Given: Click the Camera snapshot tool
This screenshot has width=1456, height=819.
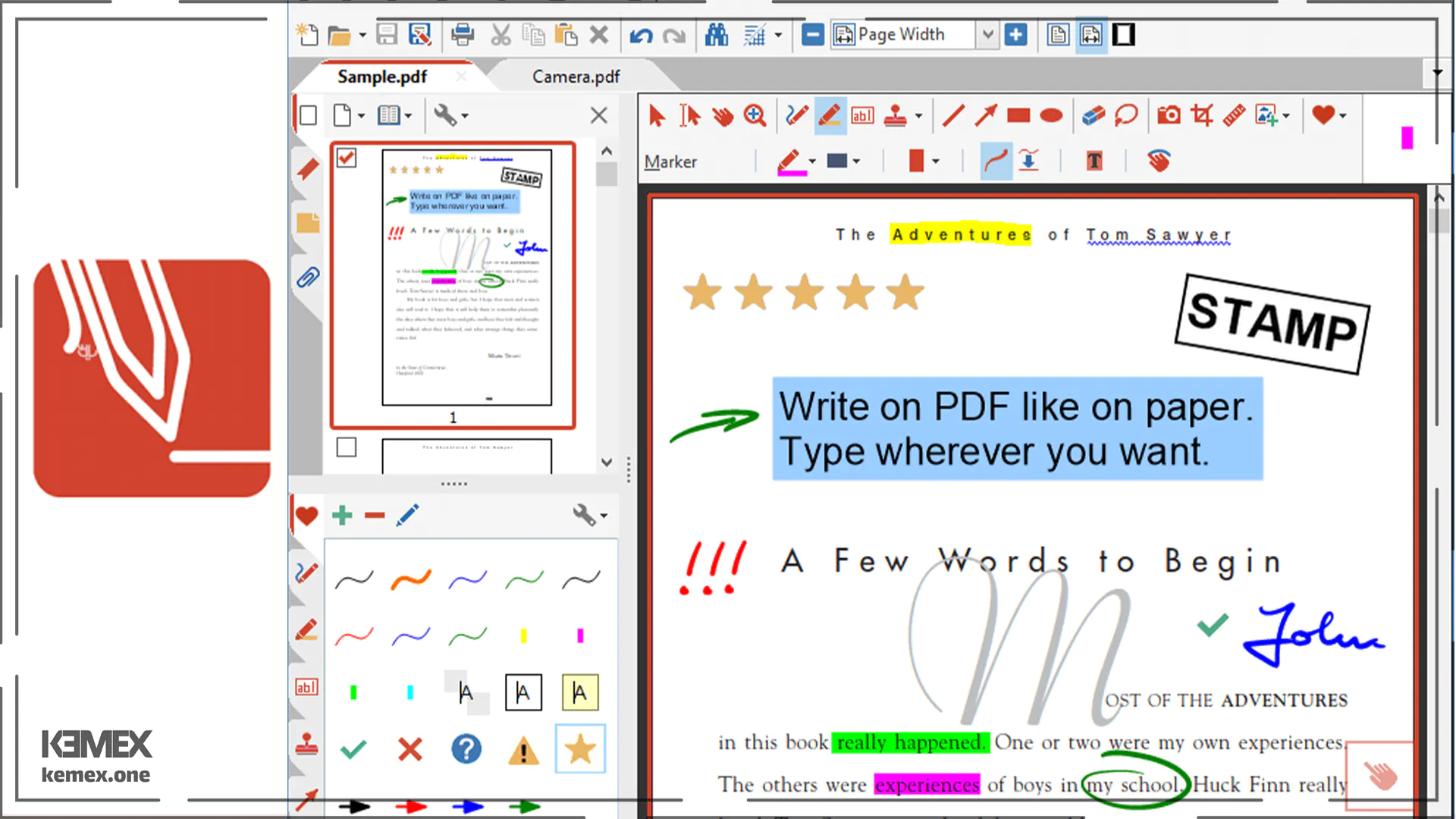Looking at the screenshot, I should click(1169, 116).
